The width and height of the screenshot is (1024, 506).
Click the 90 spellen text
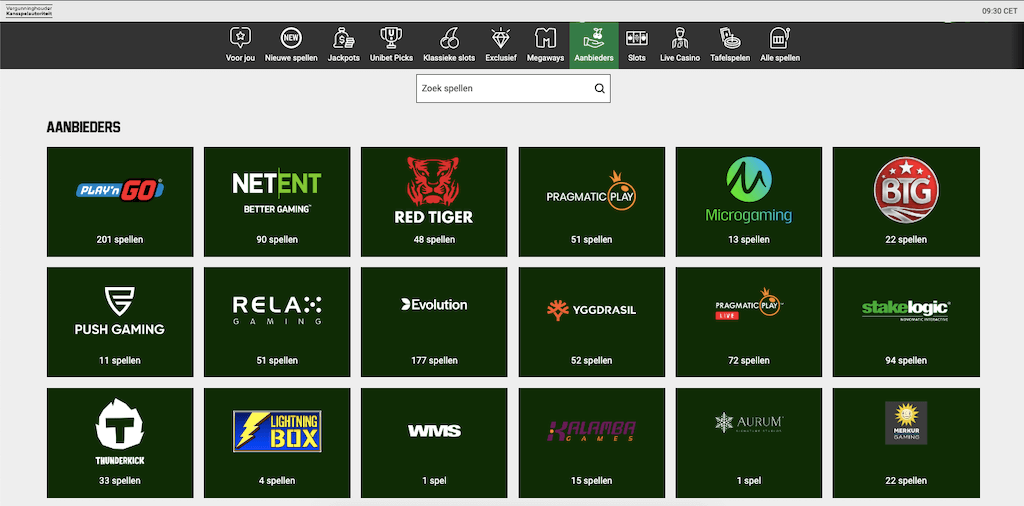coord(277,240)
